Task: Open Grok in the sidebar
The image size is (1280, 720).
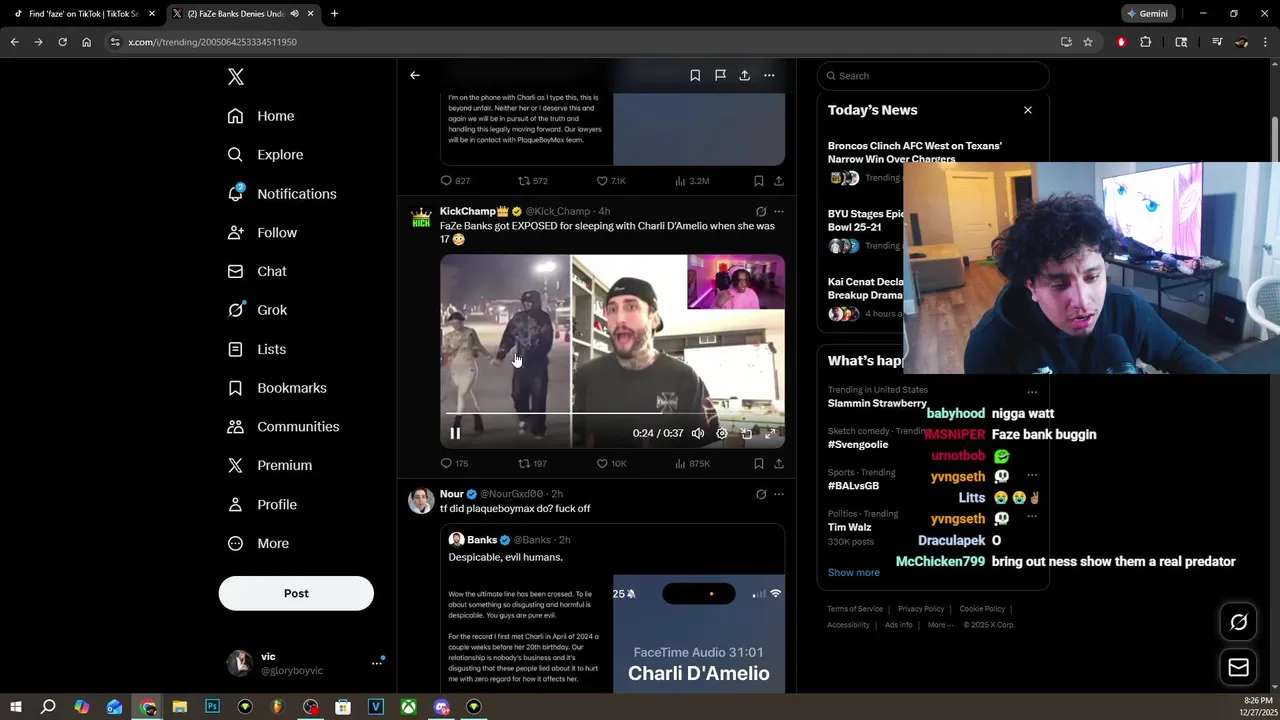Action: [x=257, y=310]
